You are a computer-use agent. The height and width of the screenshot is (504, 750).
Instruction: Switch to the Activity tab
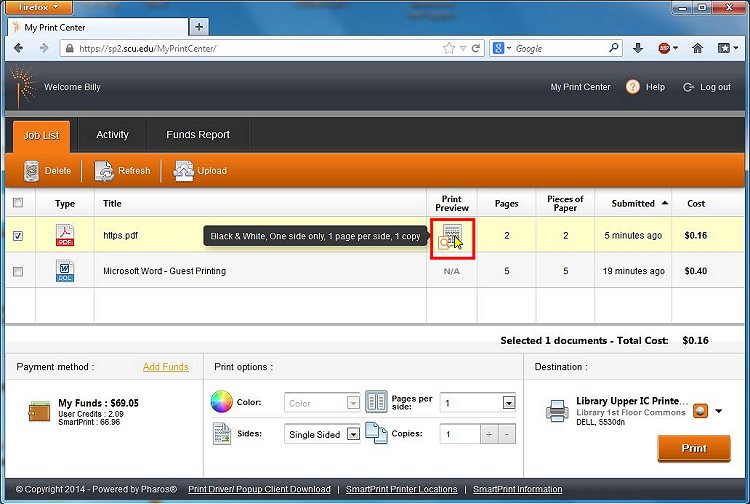coord(112,135)
